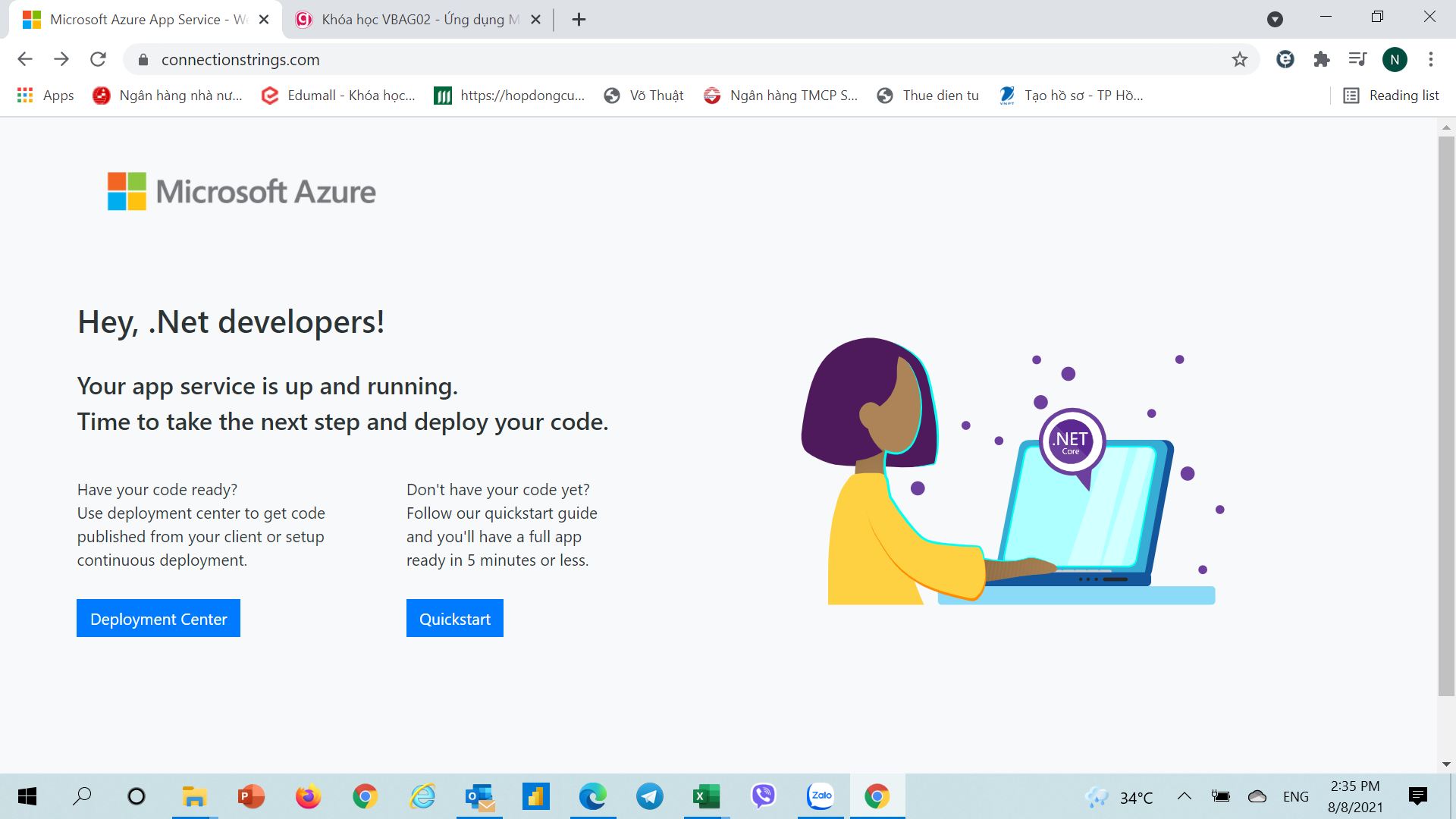
Task: Open Apps shortcut in bookmarks bar
Action: pyautogui.click(x=45, y=96)
